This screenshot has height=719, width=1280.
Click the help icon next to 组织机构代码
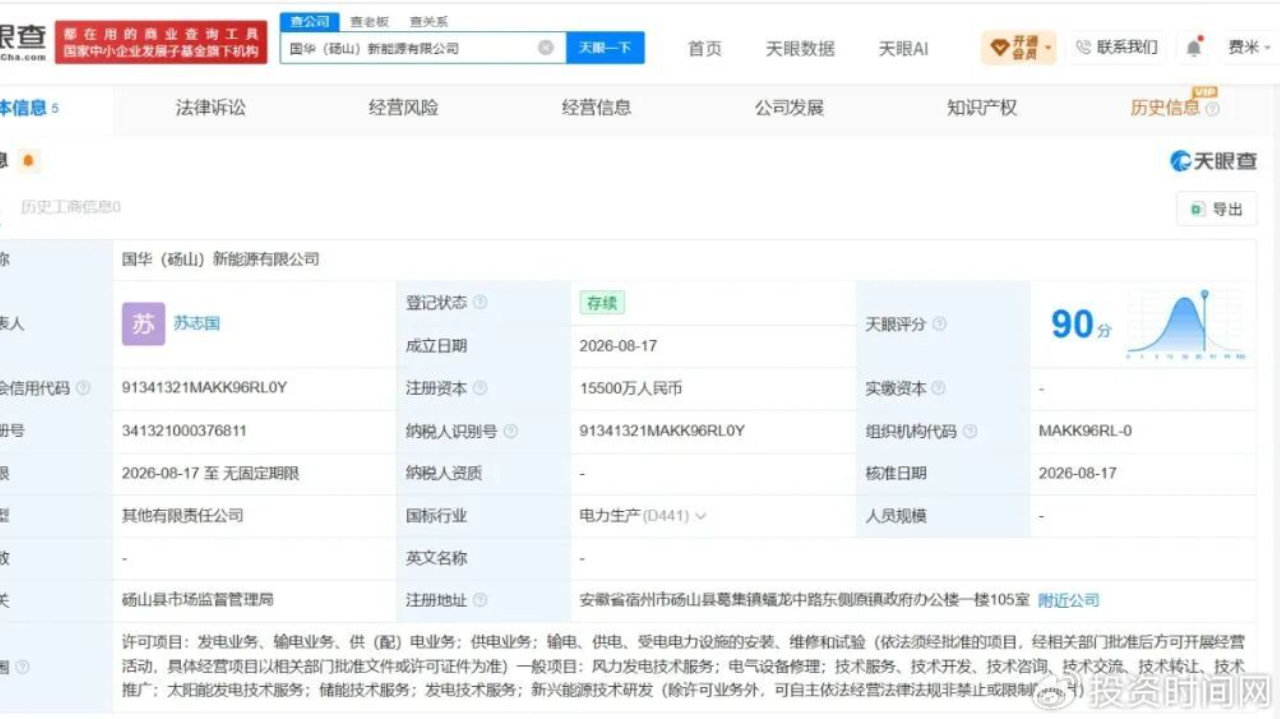point(969,431)
